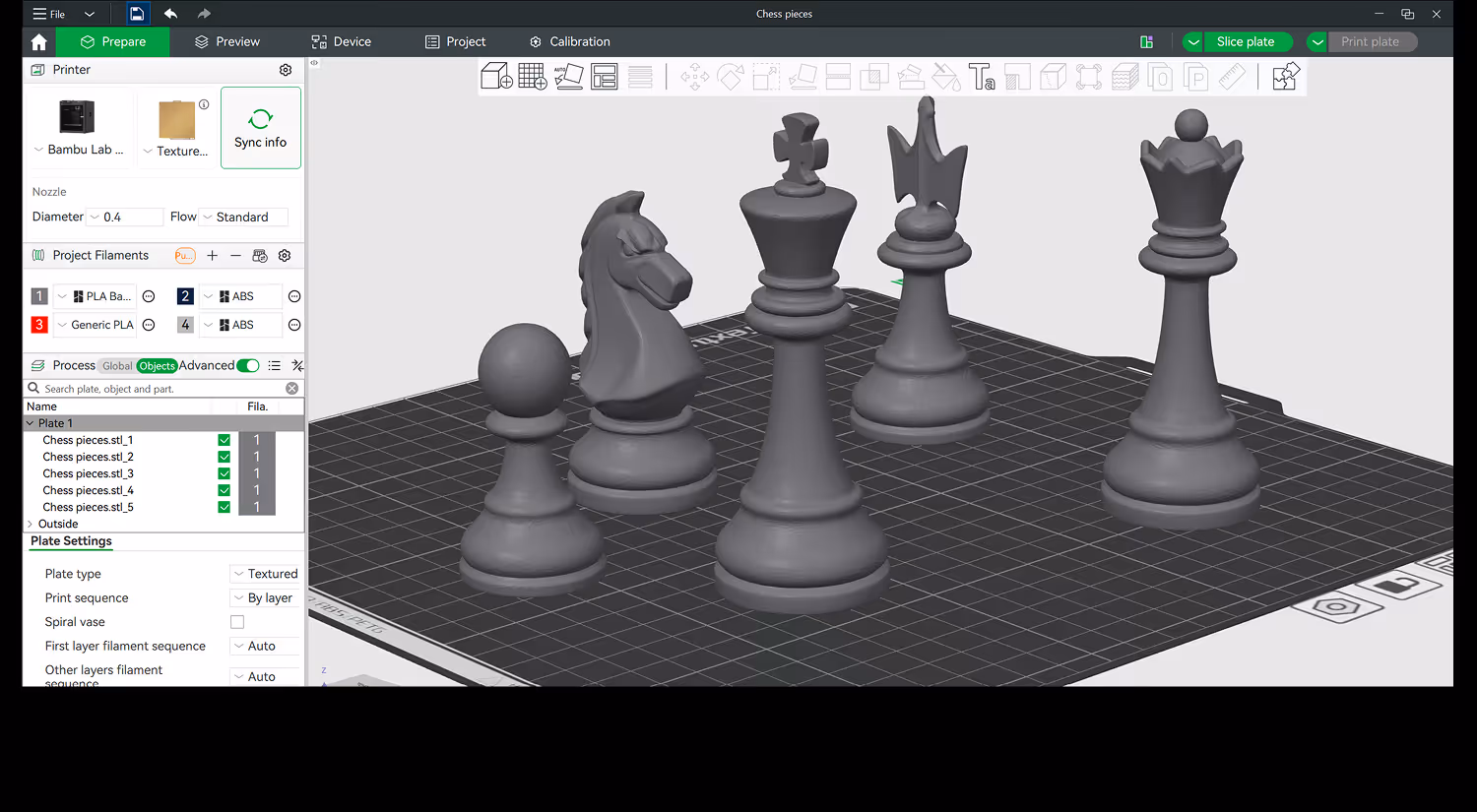The image size is (1477, 812).
Task: Expand the Outside tree node
Action: tap(30, 524)
